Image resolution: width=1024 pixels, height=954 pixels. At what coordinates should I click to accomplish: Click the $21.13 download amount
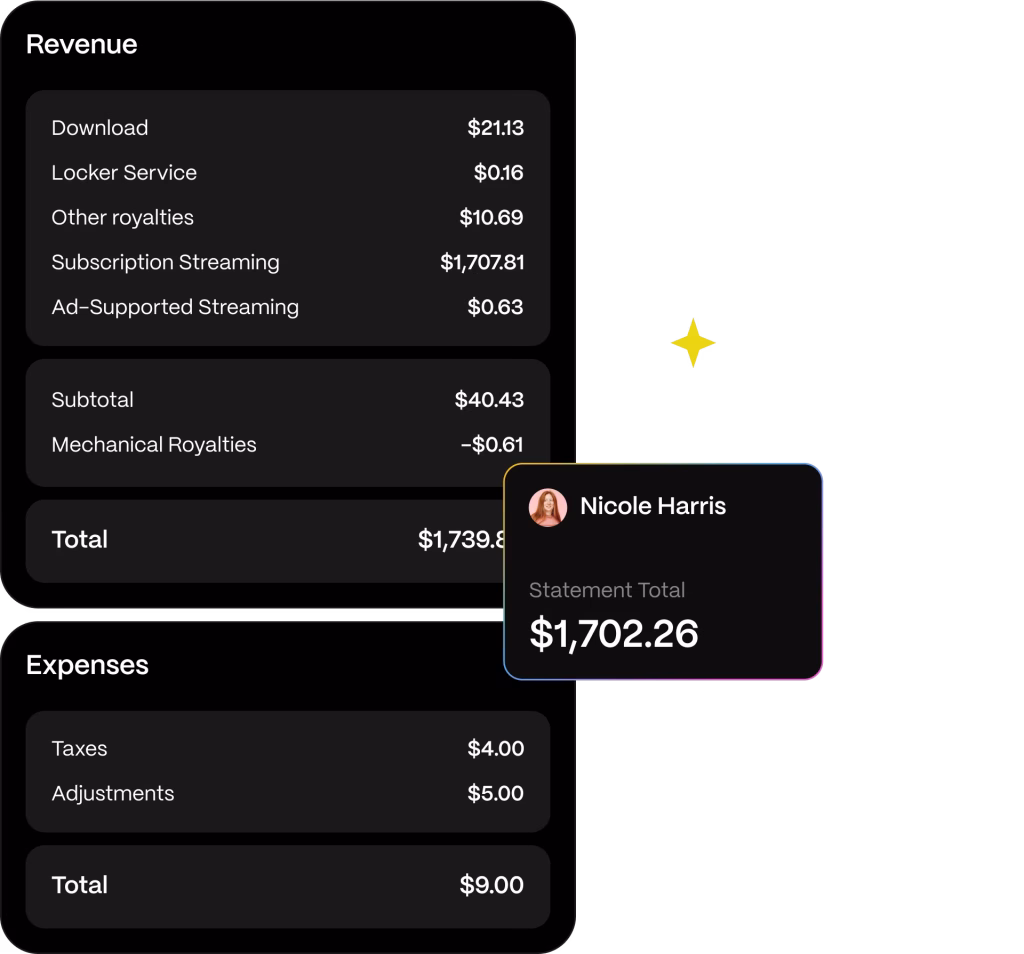pos(495,128)
